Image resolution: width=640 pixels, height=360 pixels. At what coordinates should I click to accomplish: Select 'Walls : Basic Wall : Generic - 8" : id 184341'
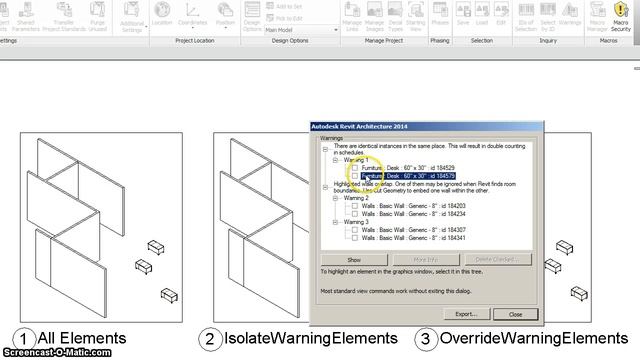[x=413, y=238]
